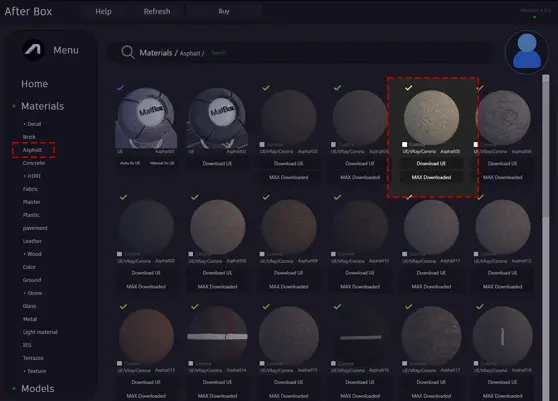
Task: Click Auto Ex UE under Asphalt01
Action: point(130,163)
